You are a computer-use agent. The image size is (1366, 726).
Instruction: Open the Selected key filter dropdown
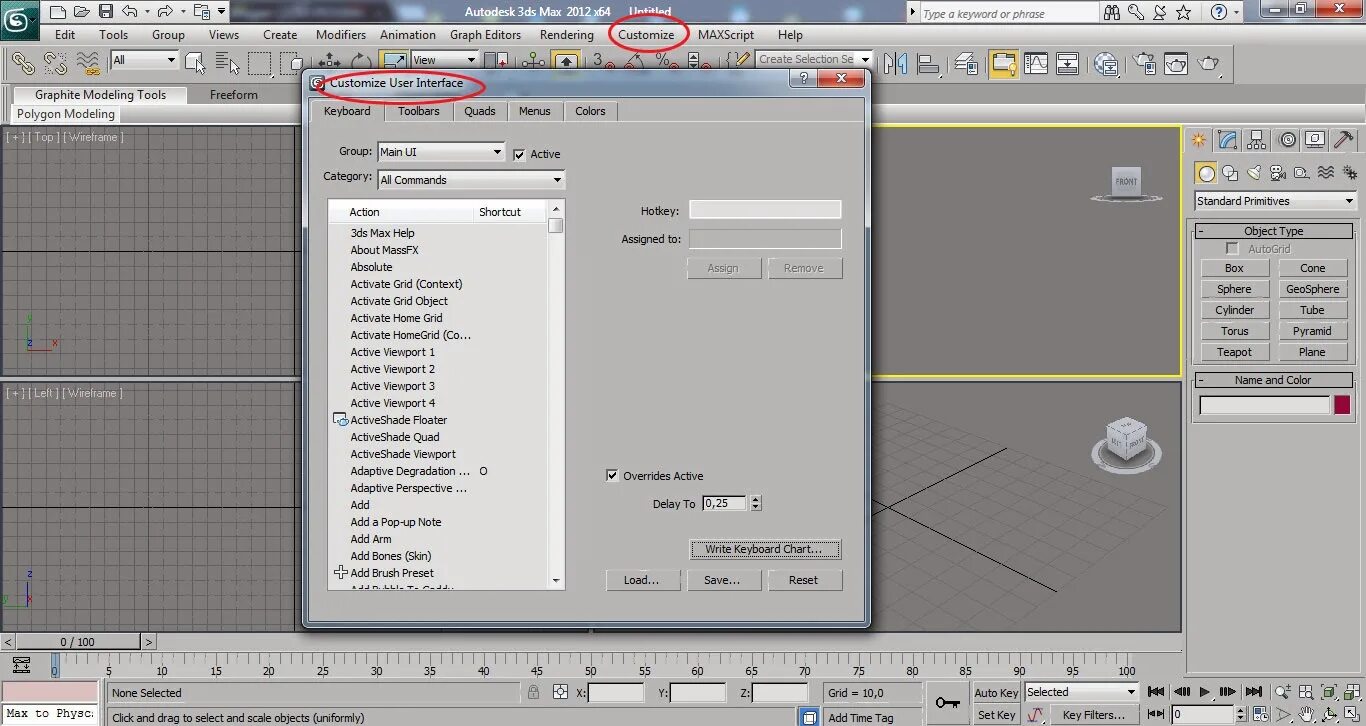tap(1081, 692)
